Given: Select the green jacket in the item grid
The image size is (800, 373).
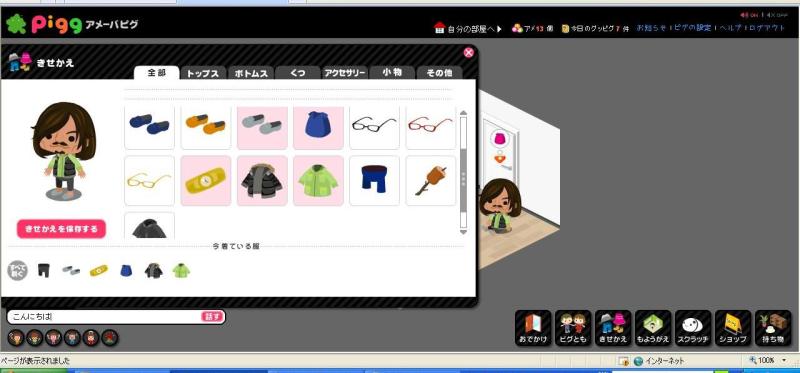Looking at the screenshot, I should [318, 181].
